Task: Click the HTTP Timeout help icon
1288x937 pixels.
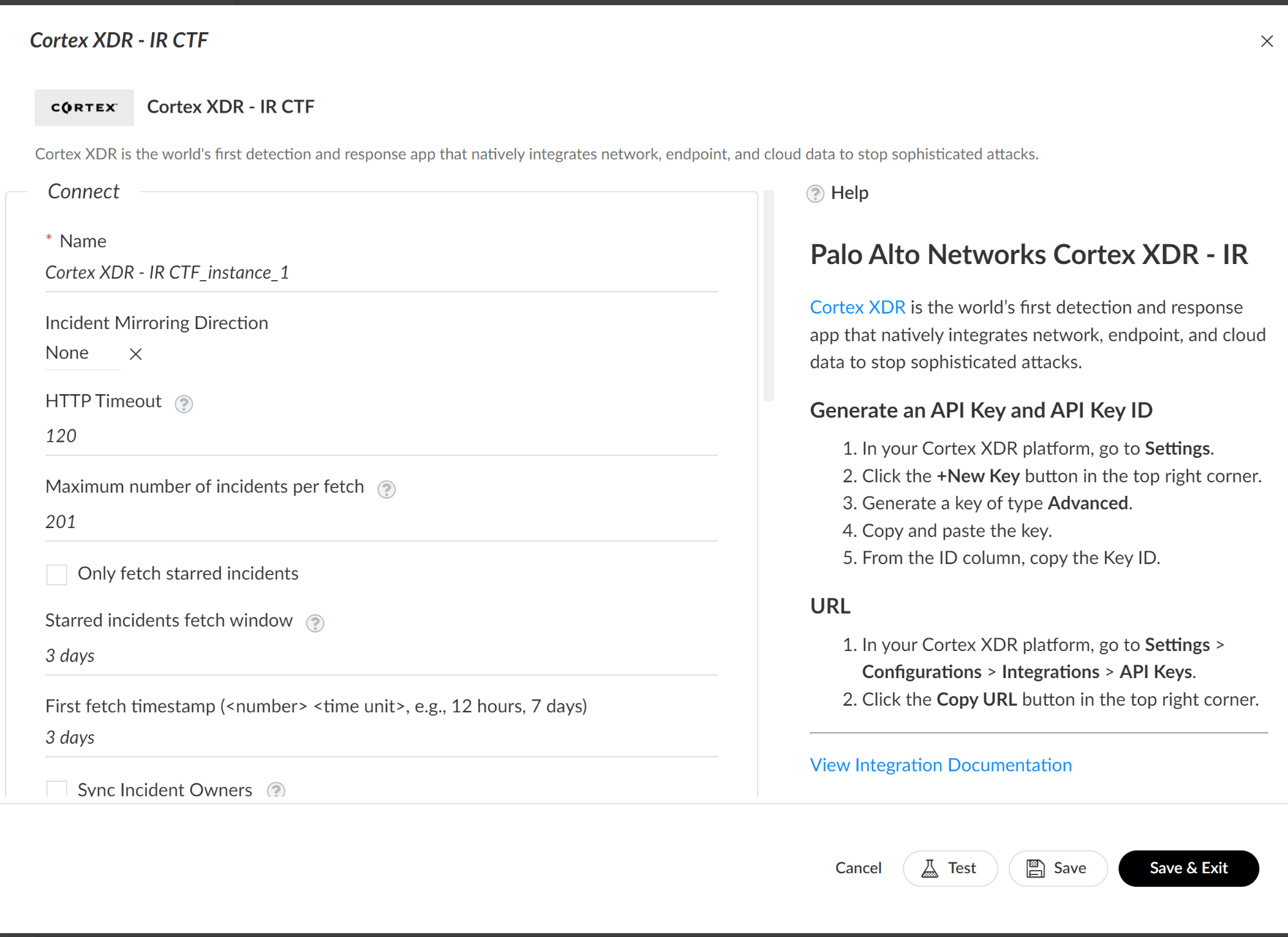Action: (x=184, y=404)
